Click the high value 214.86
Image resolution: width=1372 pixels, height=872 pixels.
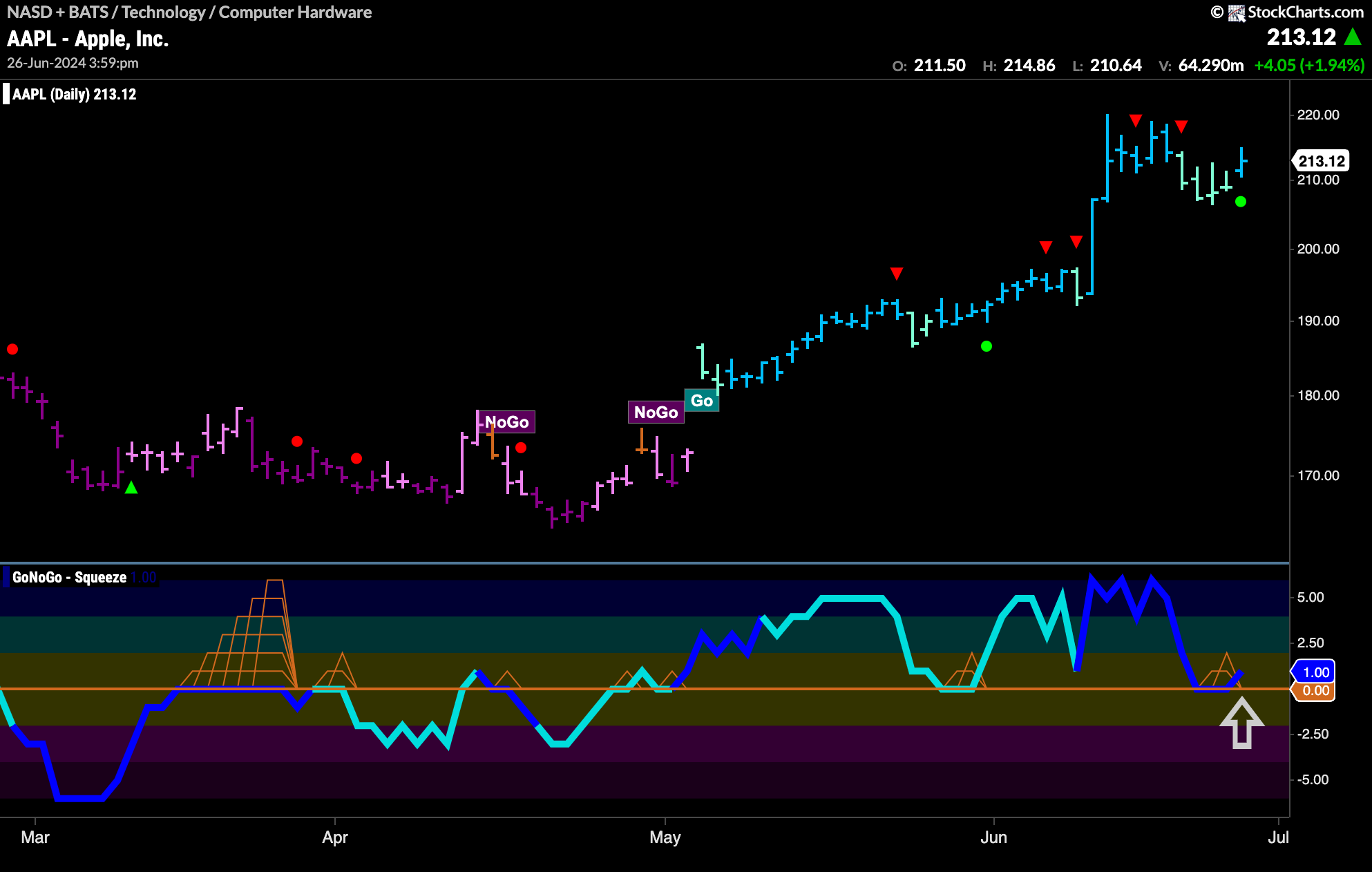[1029, 66]
